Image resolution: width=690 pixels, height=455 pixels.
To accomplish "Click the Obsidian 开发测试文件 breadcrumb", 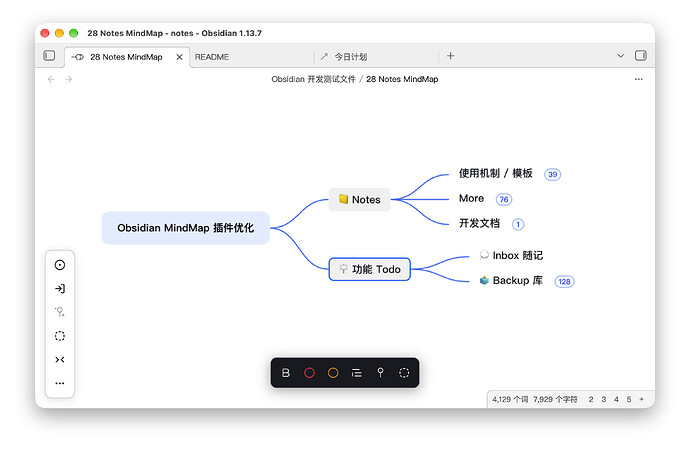I will 313,79.
